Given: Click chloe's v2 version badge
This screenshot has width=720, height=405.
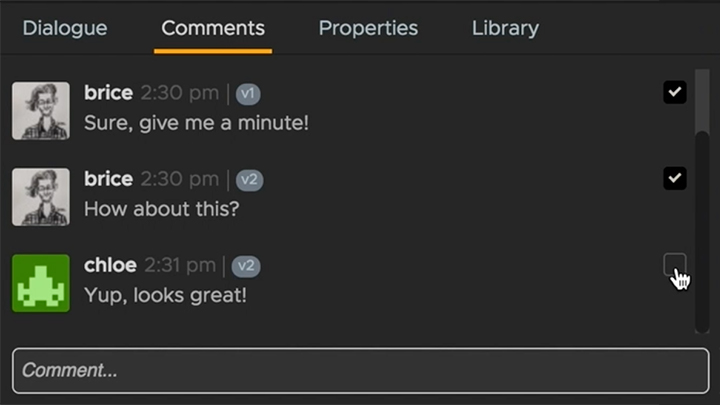Looking at the screenshot, I should [246, 266].
